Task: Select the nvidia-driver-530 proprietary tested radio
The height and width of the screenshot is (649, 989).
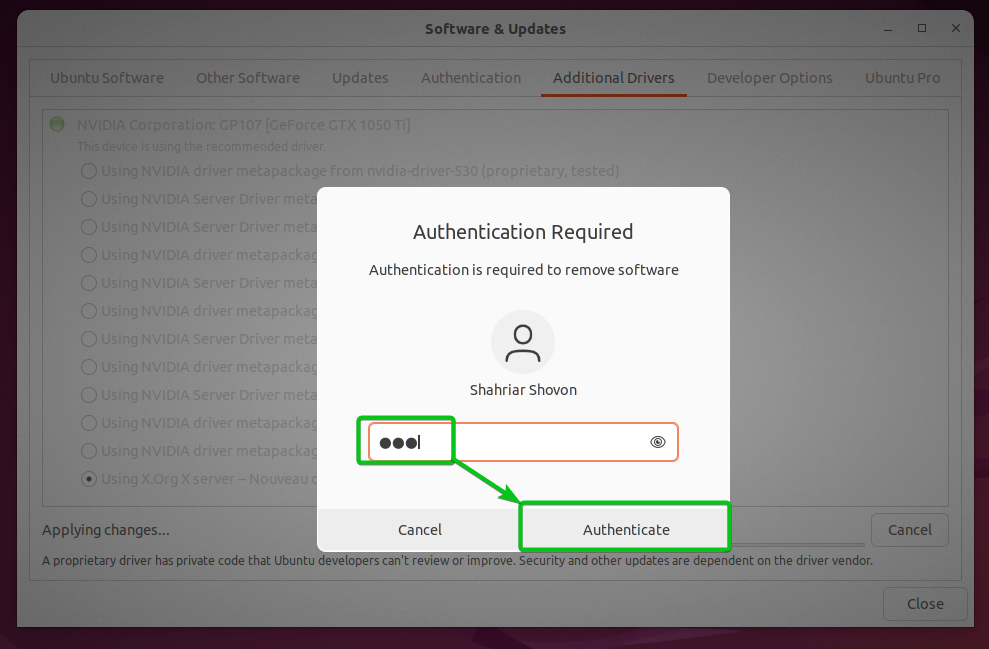Action: (89, 171)
